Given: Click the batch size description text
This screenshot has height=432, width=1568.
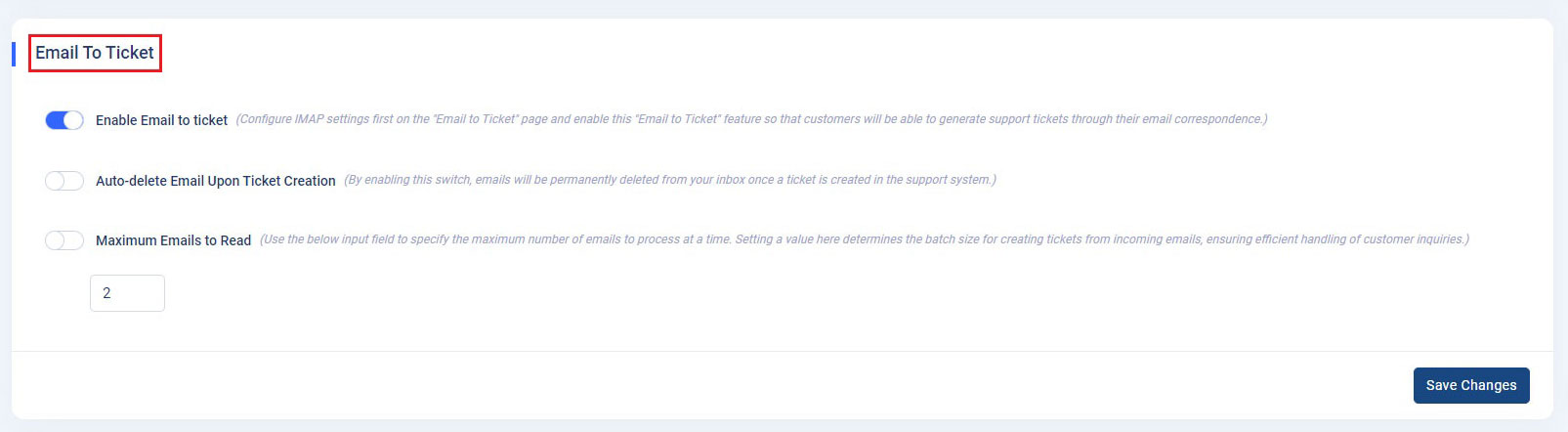Looking at the screenshot, I should pos(865,239).
